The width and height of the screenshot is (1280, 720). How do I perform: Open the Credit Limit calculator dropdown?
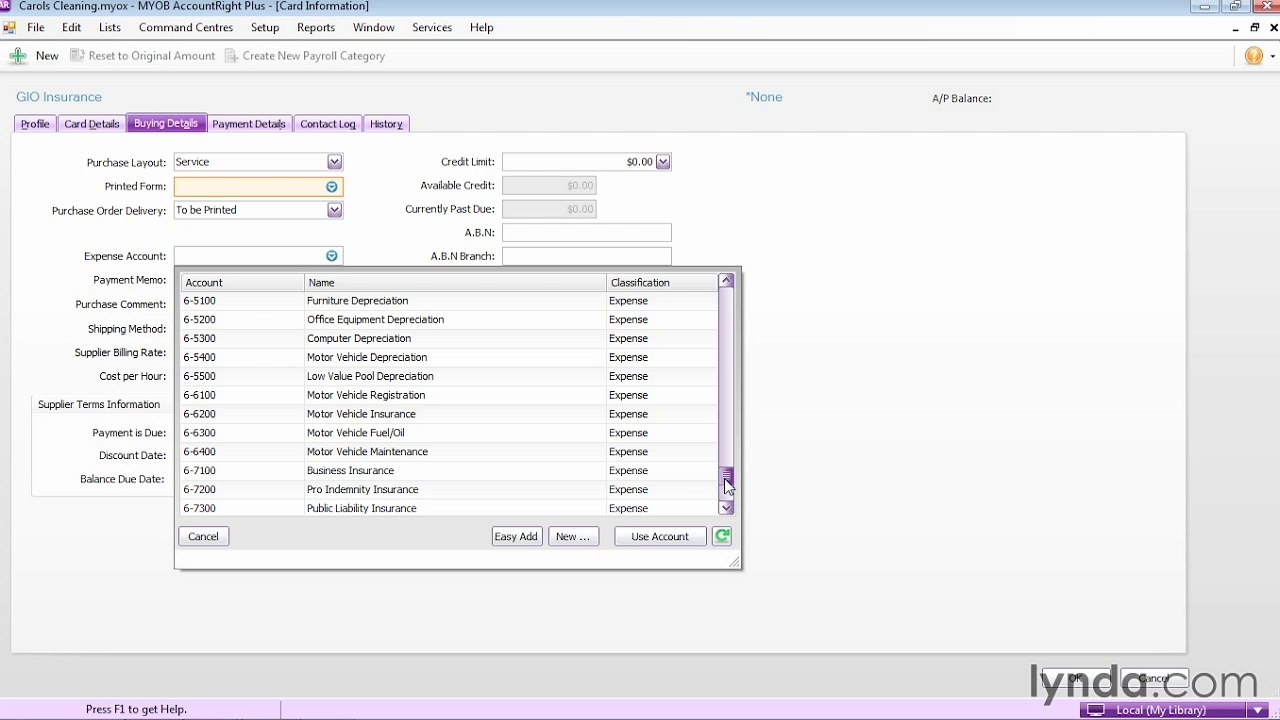click(x=663, y=162)
